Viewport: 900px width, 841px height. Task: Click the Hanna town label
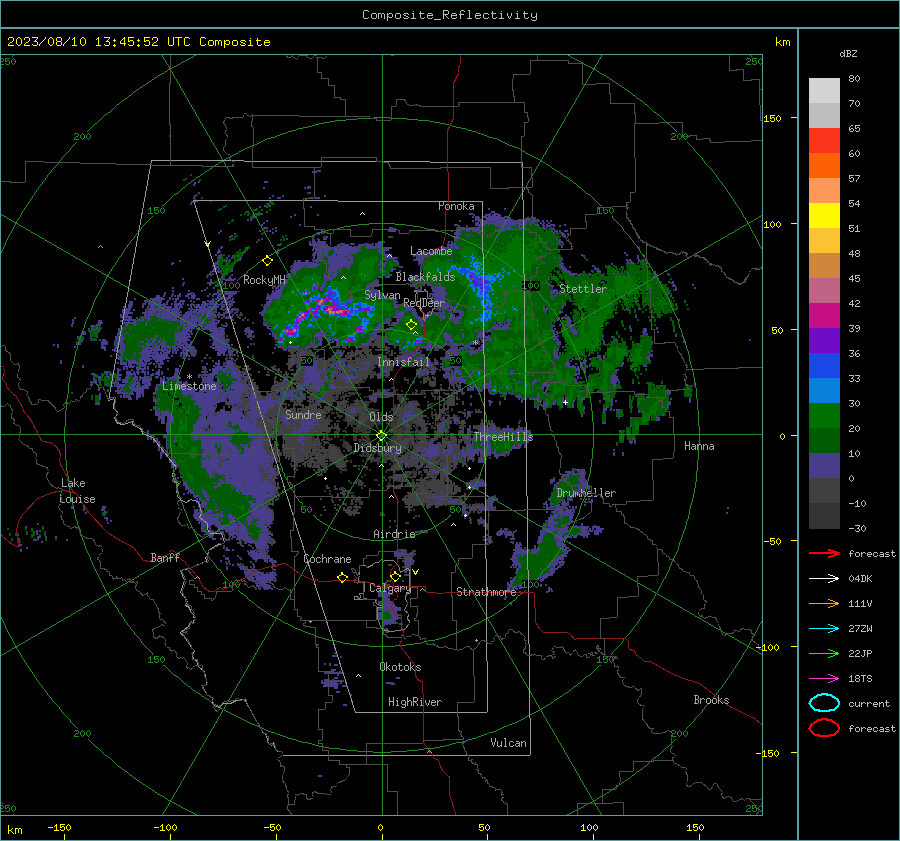699,446
